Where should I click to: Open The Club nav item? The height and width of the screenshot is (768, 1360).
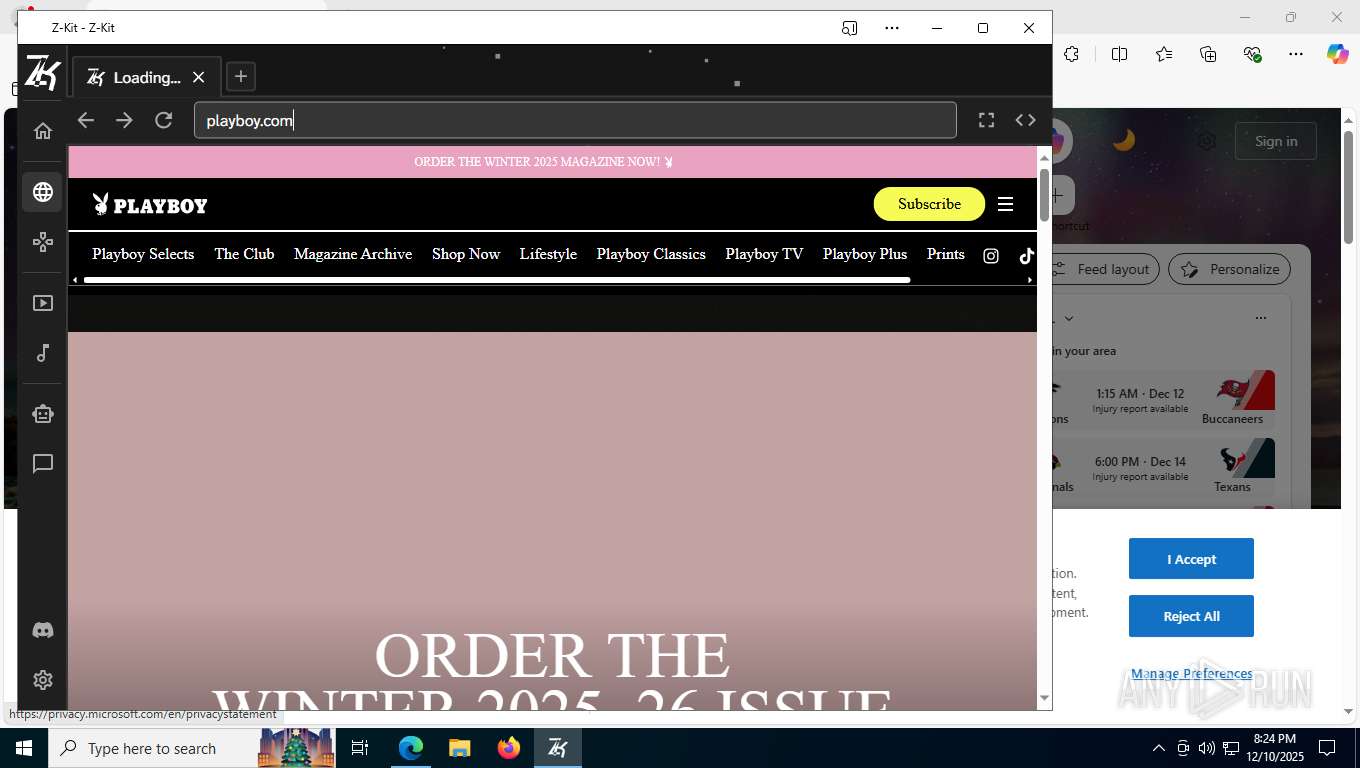coord(244,254)
